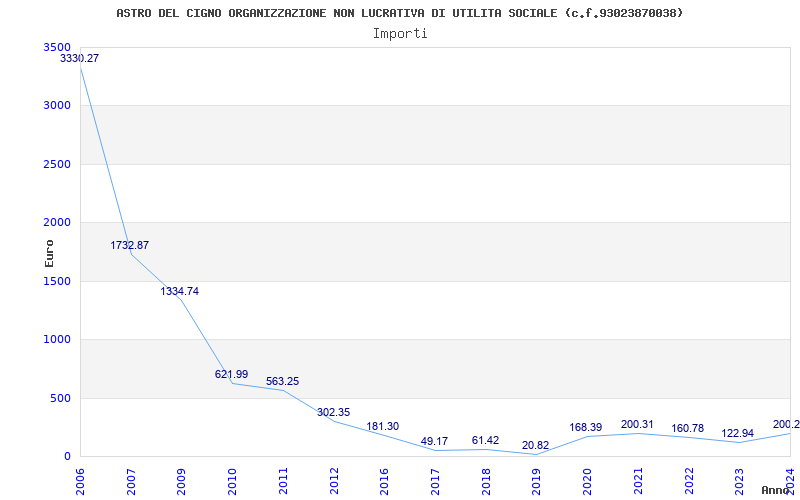Click x-axis year 2006
This screenshot has height=500, width=800.
click(80, 482)
